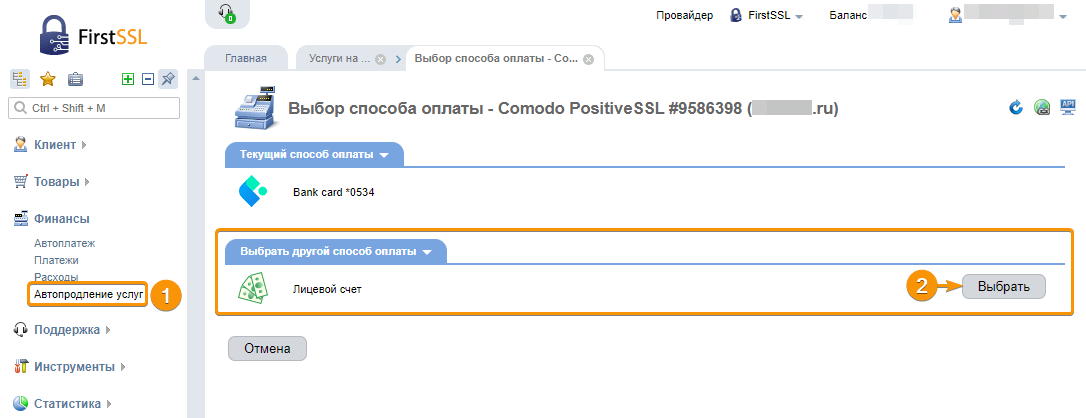Collapse all menu sections with minus icon
Image resolution: width=1086 pixels, height=418 pixels.
pyautogui.click(x=148, y=79)
